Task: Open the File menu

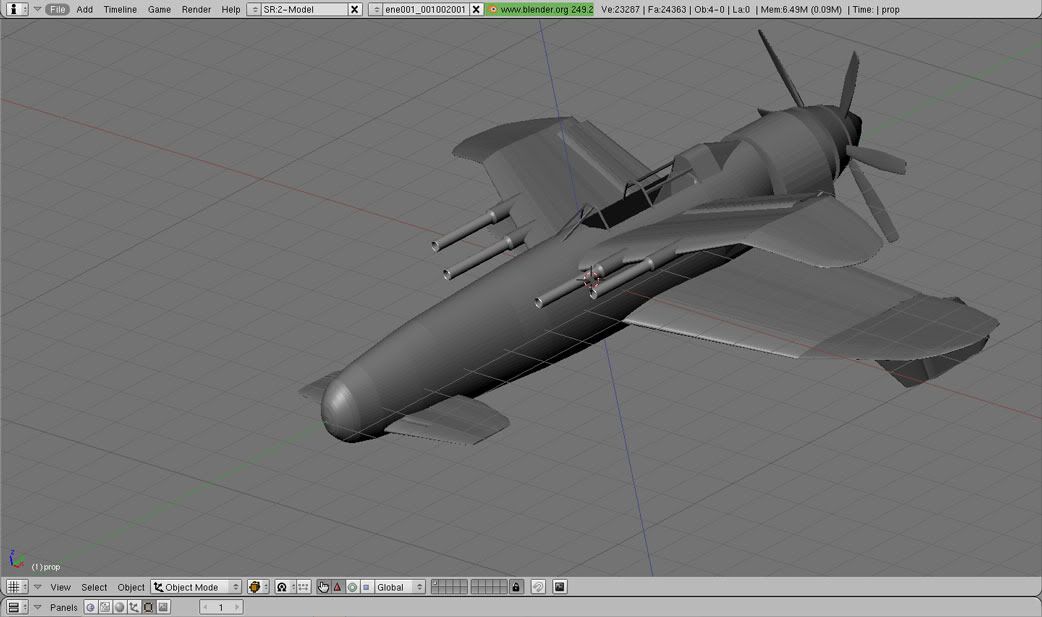Action: point(58,9)
